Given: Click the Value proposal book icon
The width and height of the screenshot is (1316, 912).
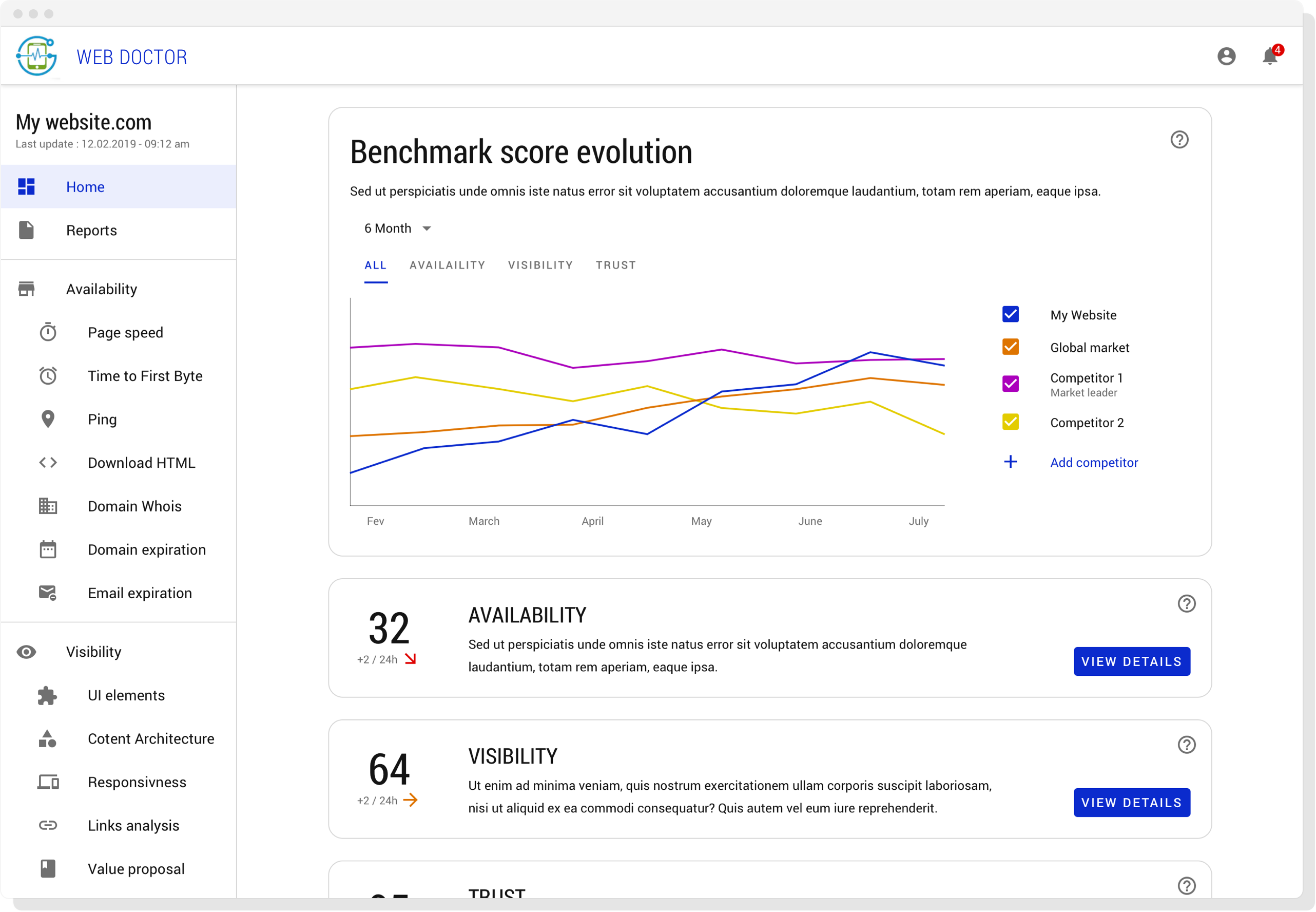Looking at the screenshot, I should coord(48,868).
